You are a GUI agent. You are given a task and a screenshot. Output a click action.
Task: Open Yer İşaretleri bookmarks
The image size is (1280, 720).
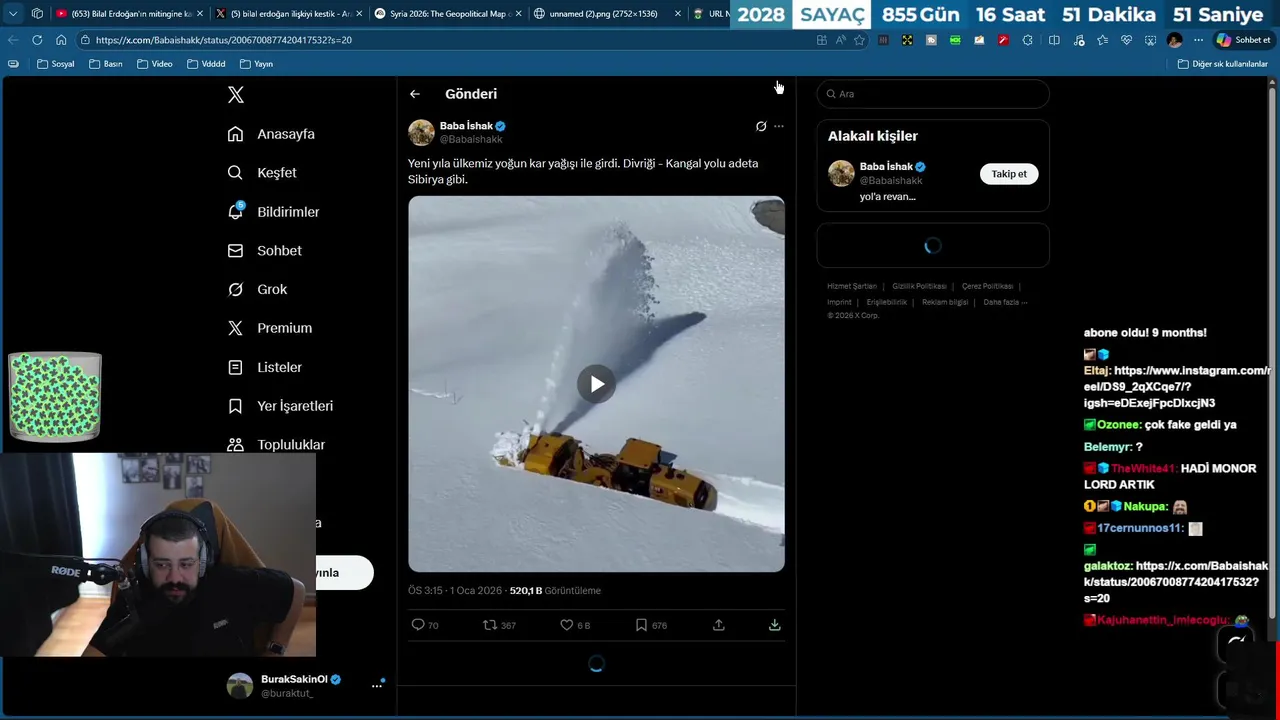pyautogui.click(x=280, y=406)
